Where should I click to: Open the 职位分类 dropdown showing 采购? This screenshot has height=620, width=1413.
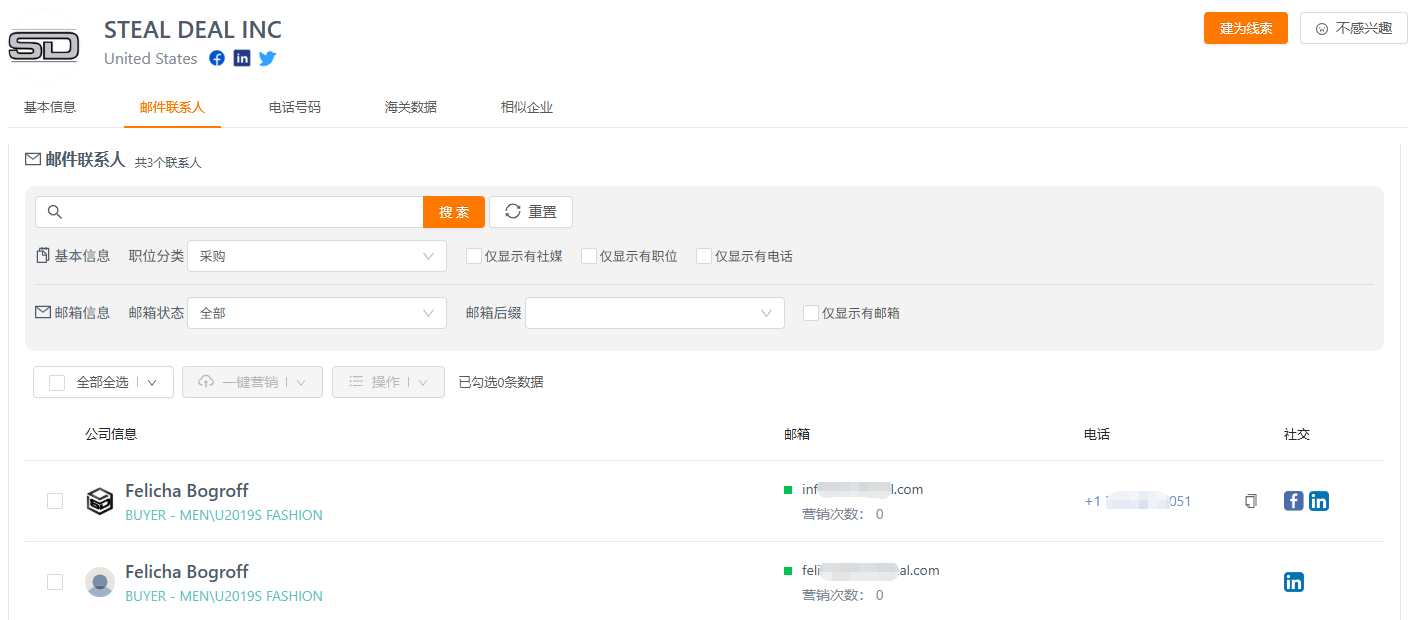(x=317, y=256)
